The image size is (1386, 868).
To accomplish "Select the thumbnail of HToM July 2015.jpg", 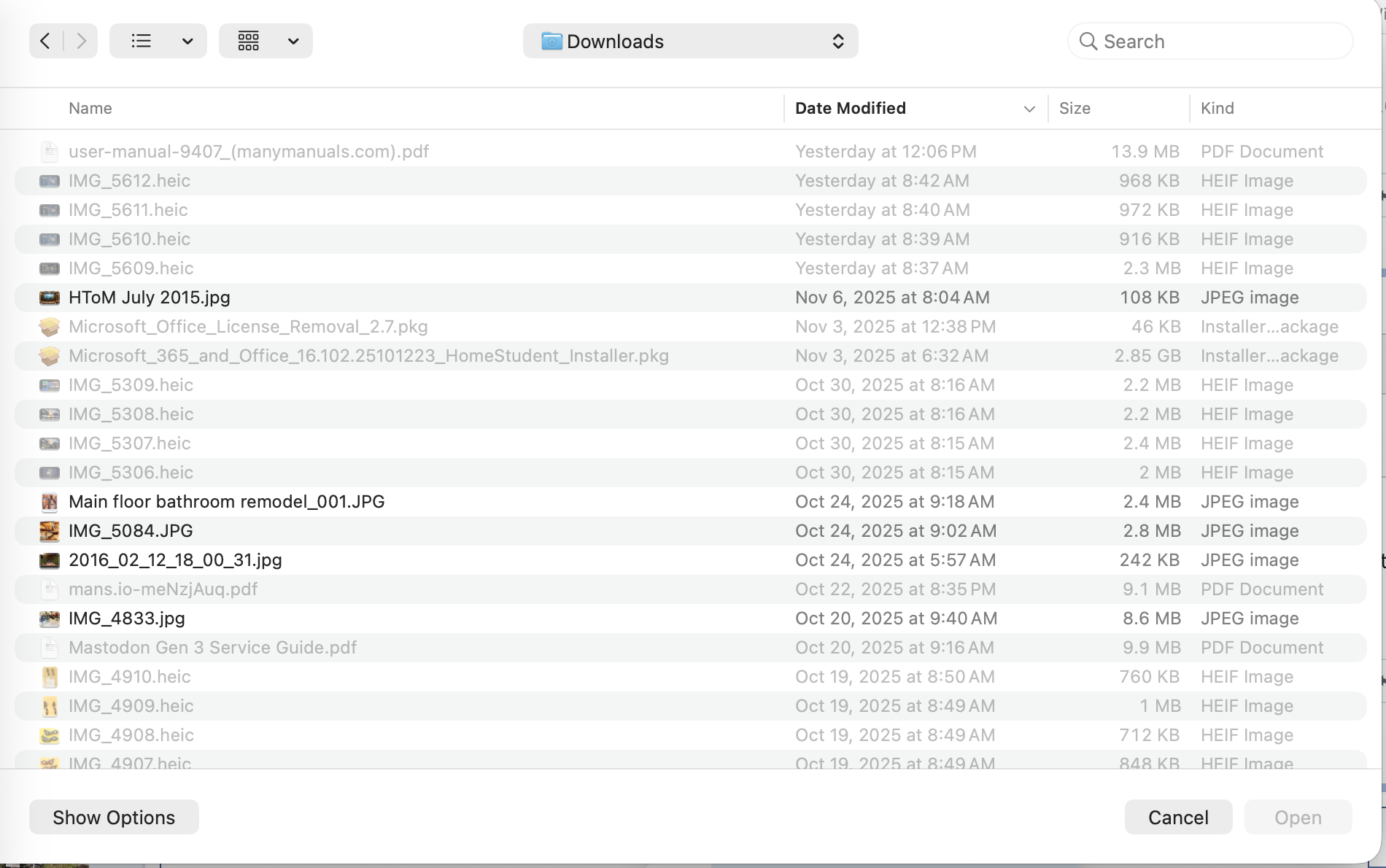I will tap(49, 297).
